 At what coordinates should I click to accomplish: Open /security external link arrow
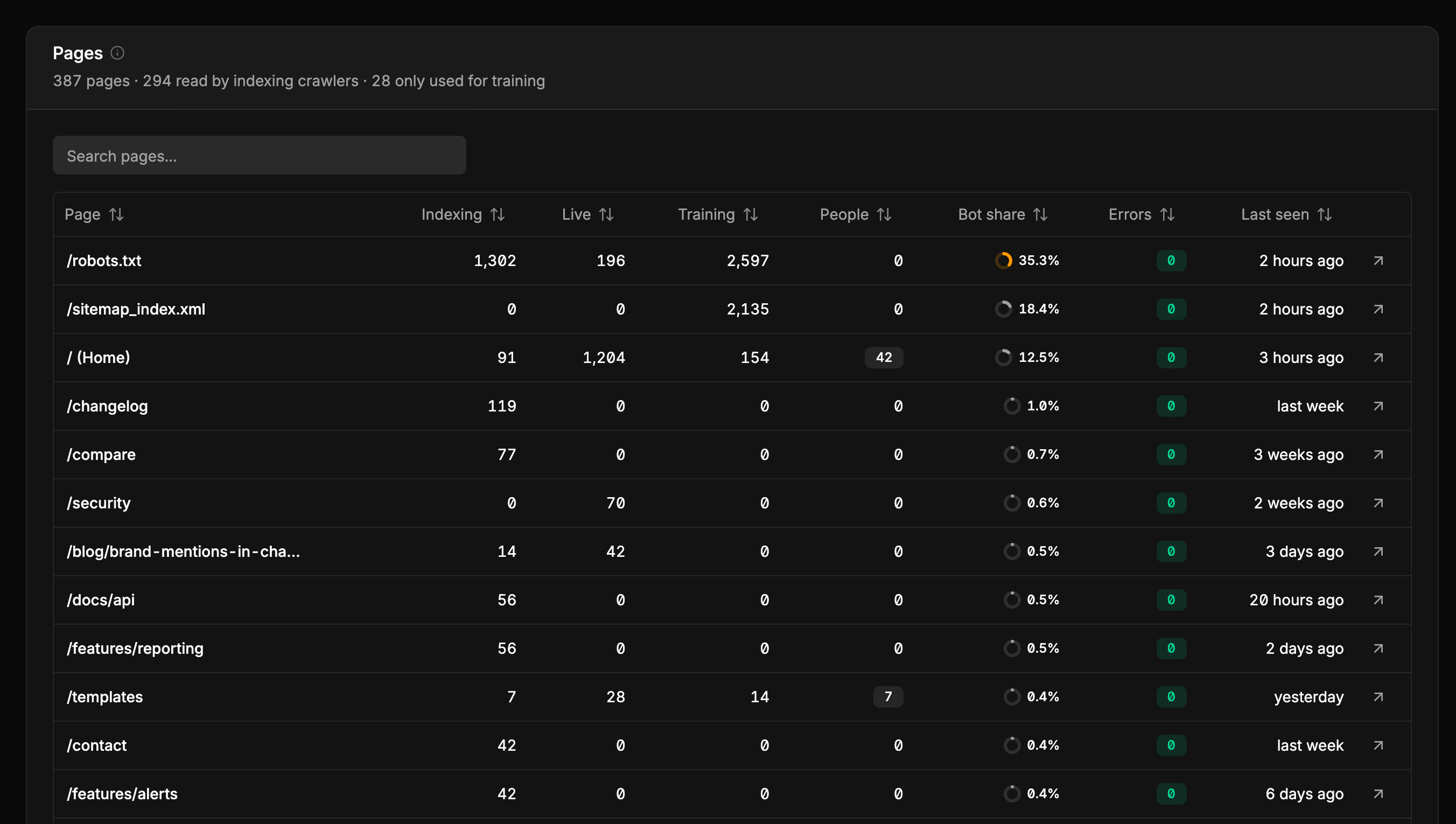[1378, 503]
